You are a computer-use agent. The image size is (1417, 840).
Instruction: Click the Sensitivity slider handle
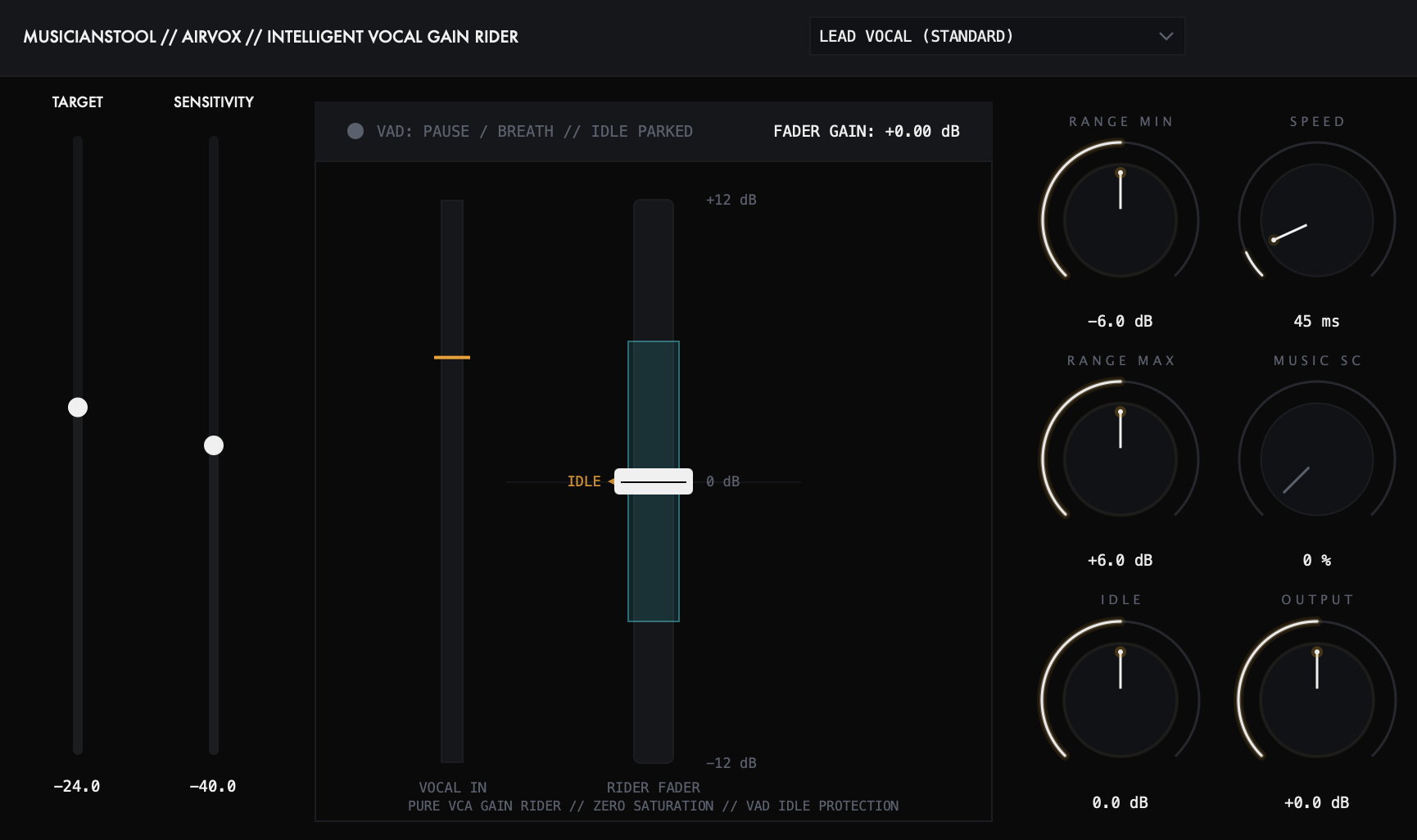point(214,445)
